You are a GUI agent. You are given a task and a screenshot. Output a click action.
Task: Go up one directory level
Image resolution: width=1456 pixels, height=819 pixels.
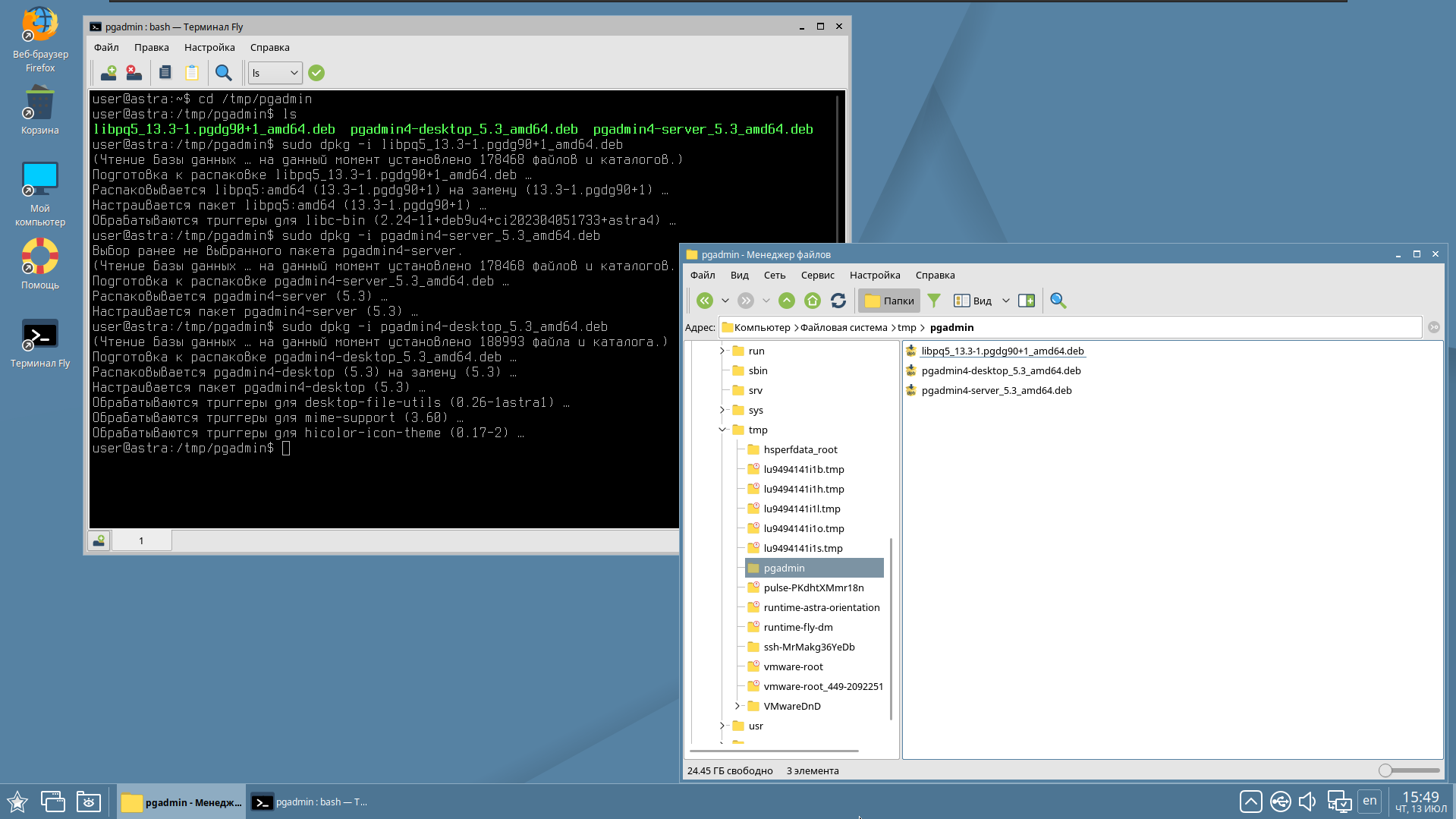pyautogui.click(x=787, y=301)
